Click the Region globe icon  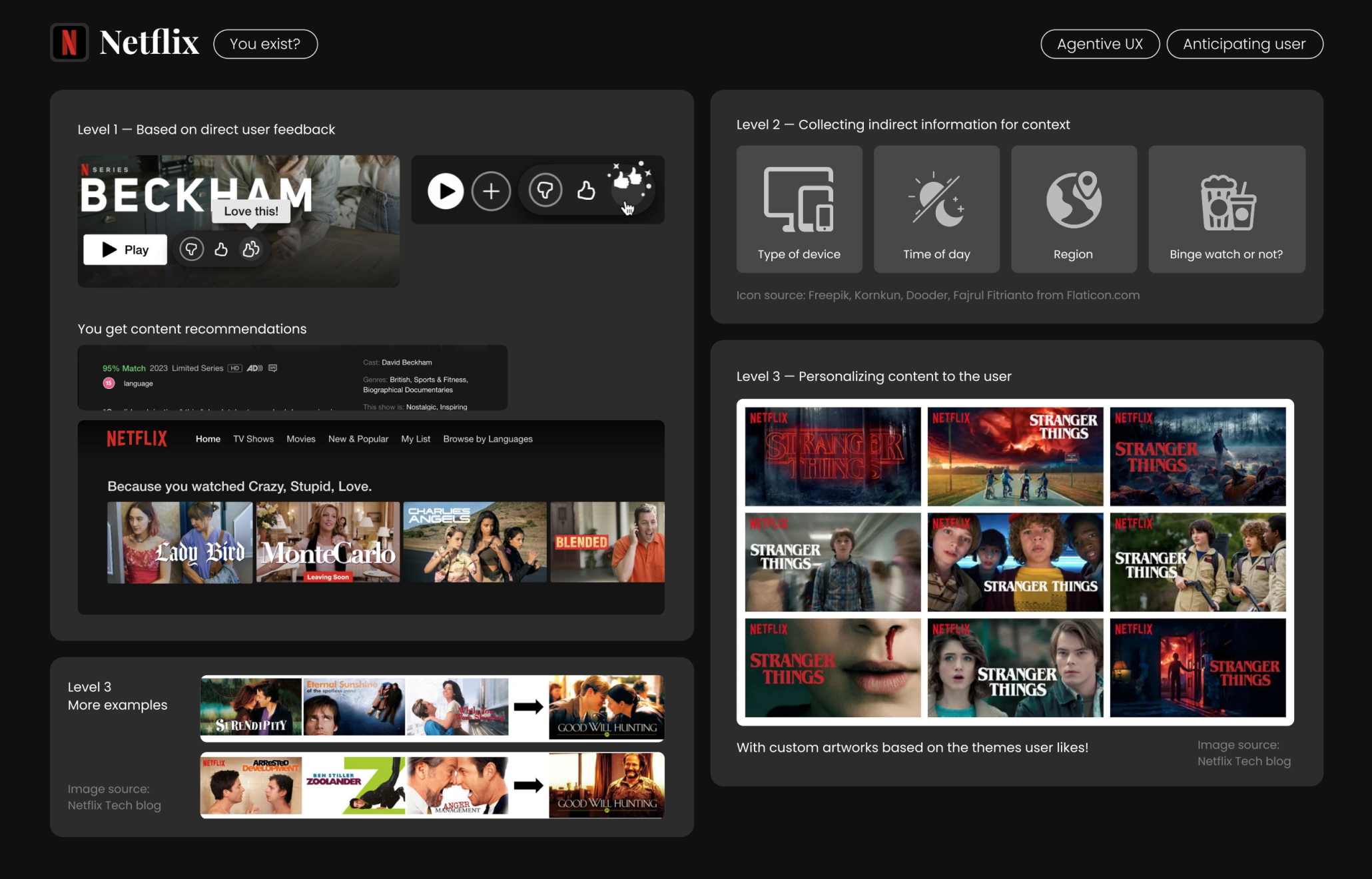pyautogui.click(x=1073, y=199)
